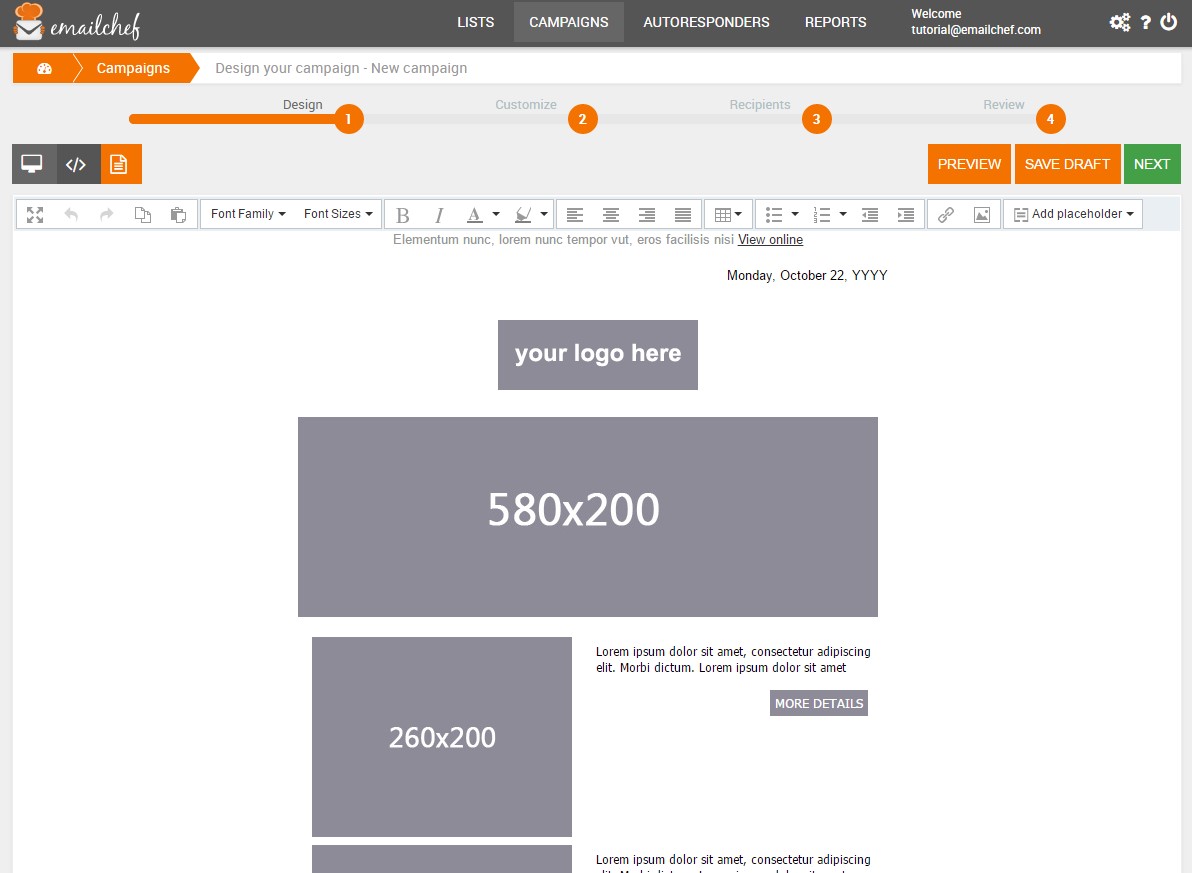The height and width of the screenshot is (873, 1192).
Task: Open numbered list style dropdown arrow
Action: (x=843, y=214)
